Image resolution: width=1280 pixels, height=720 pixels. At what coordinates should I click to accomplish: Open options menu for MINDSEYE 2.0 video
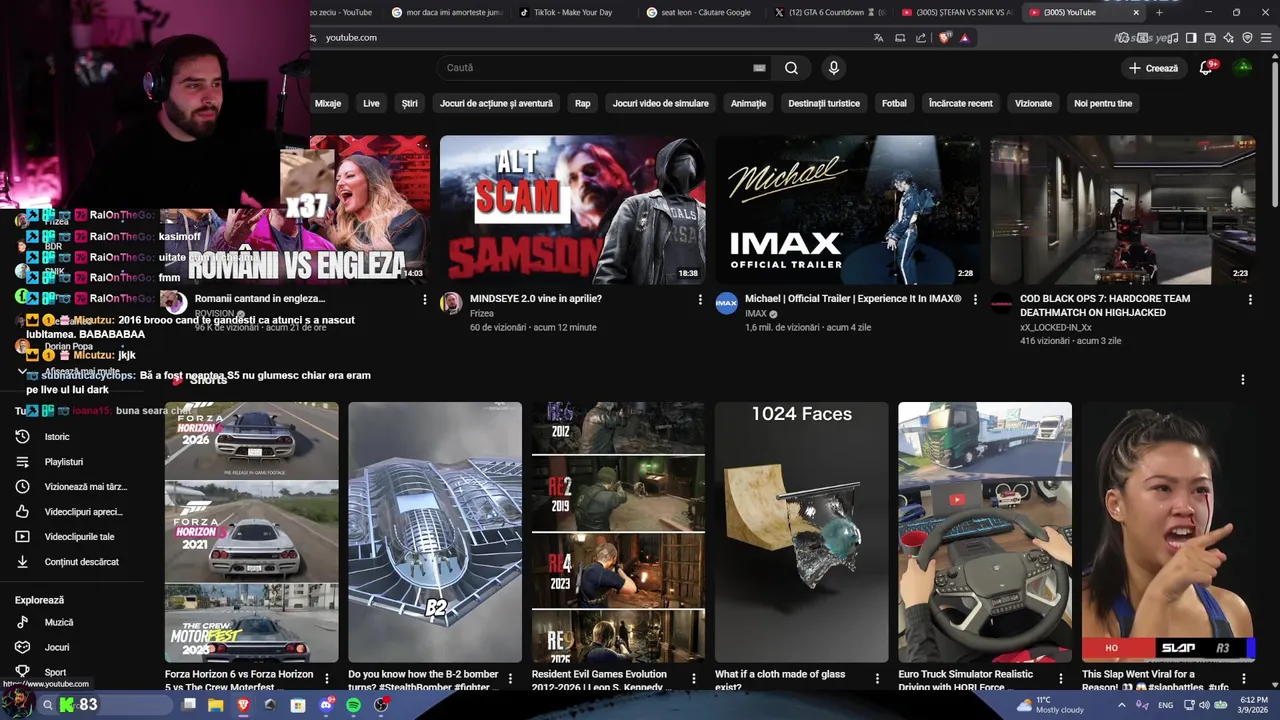(700, 299)
